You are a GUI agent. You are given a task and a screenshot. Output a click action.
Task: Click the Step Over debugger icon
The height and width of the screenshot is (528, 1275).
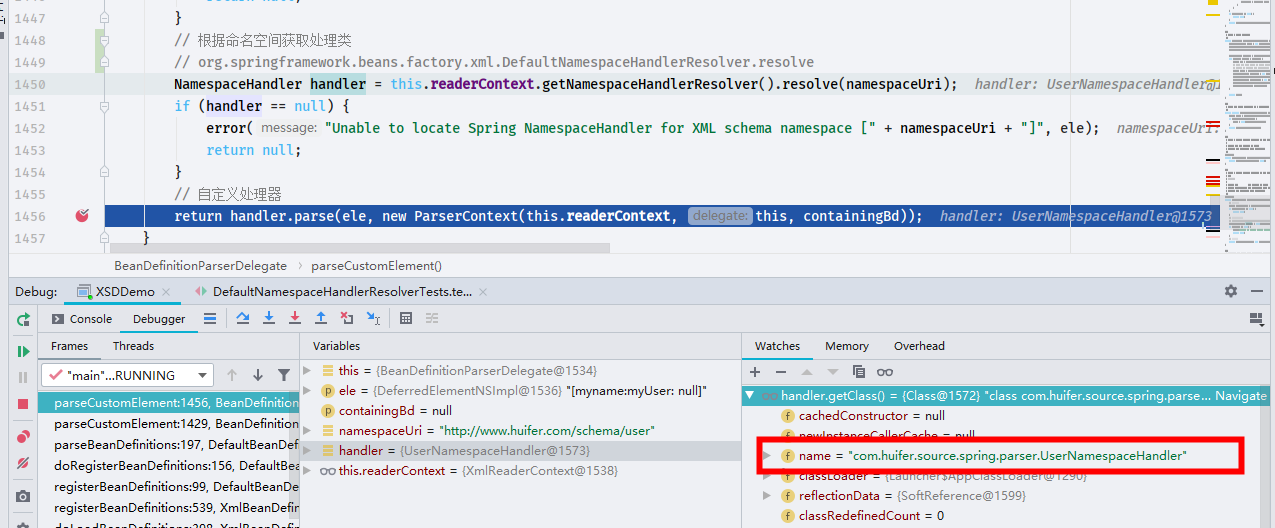(x=243, y=318)
